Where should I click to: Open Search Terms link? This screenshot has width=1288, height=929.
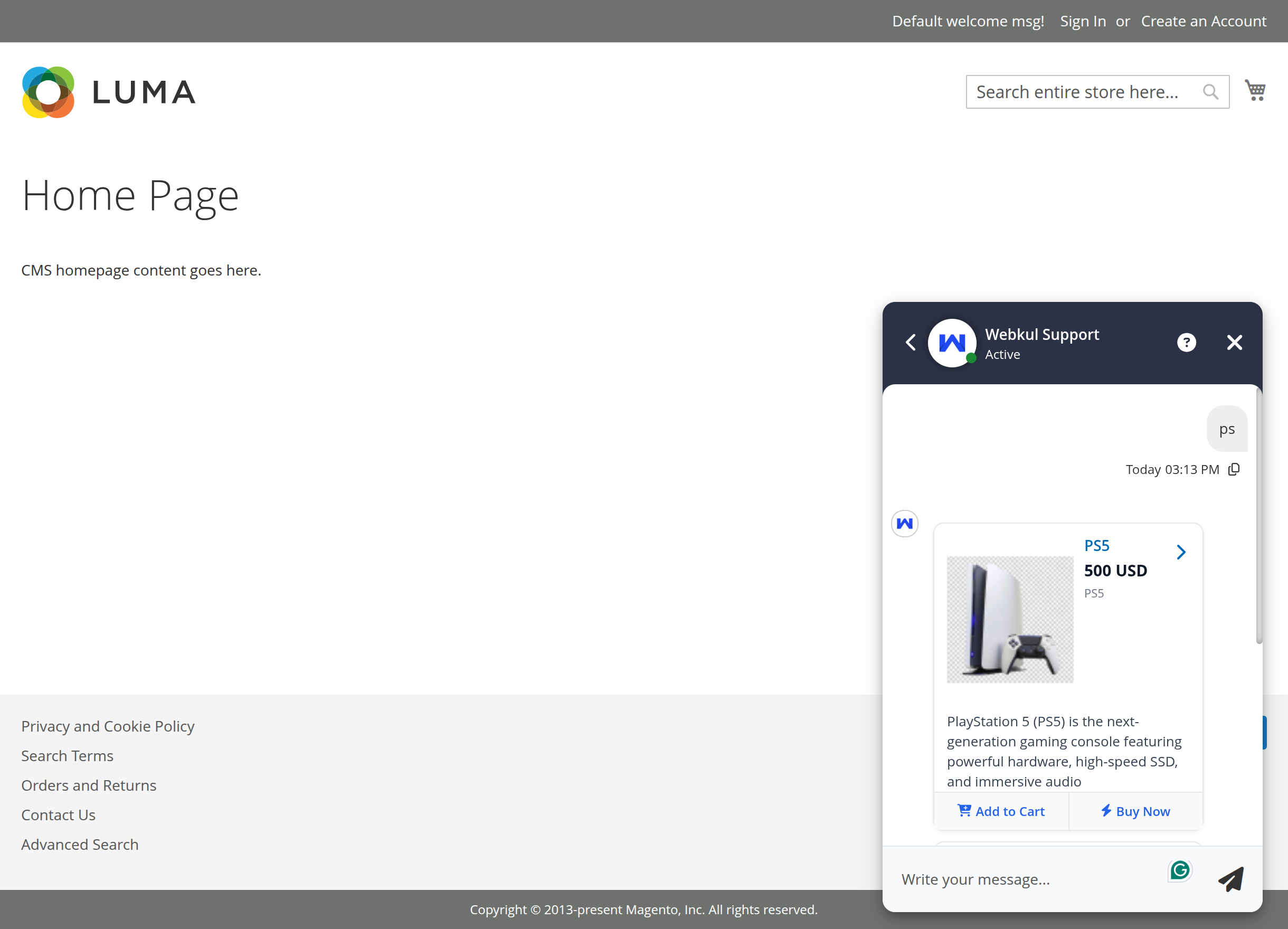[68, 756]
